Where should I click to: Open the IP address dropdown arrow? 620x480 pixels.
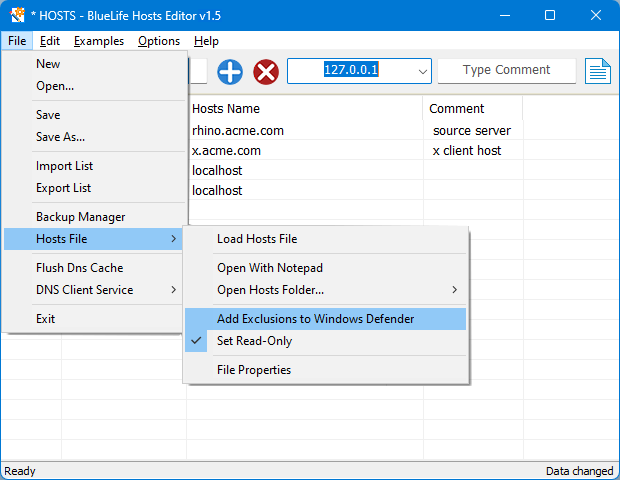422,71
